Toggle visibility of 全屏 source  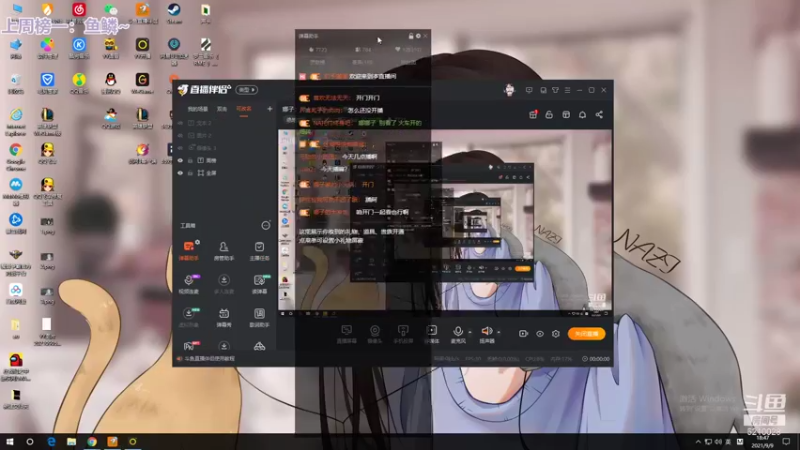tap(180, 173)
